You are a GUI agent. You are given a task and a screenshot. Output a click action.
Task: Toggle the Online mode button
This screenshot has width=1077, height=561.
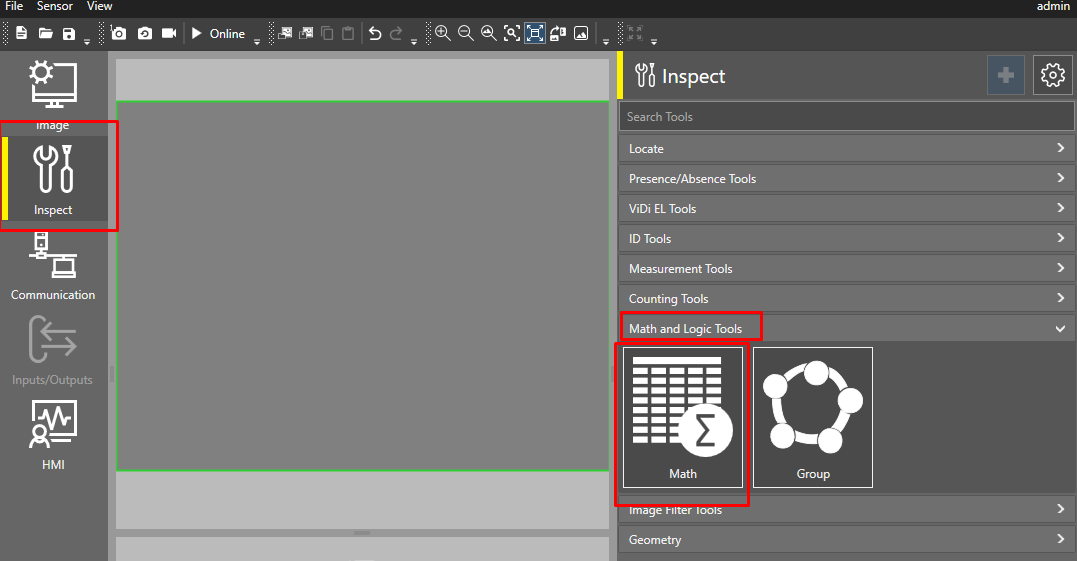[217, 34]
